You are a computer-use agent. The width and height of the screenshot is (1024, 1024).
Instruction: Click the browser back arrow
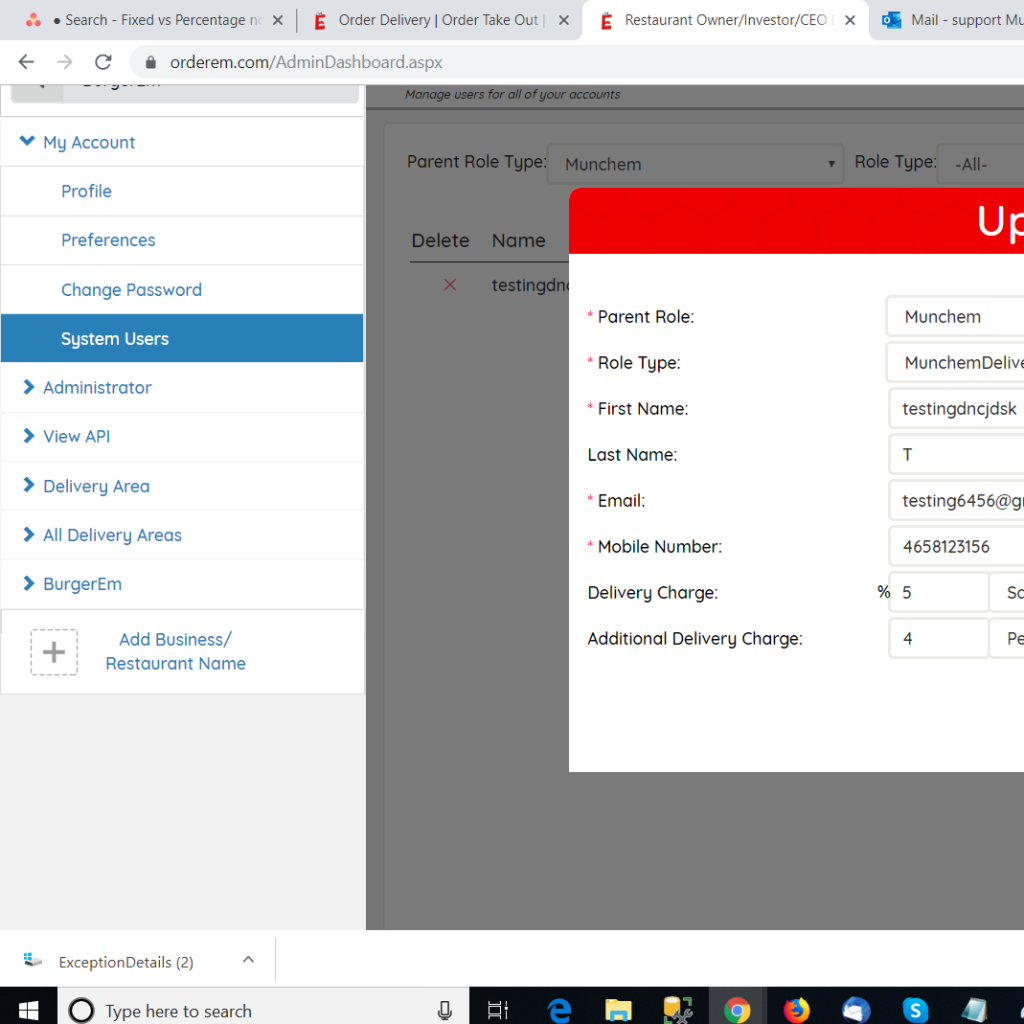[x=27, y=62]
